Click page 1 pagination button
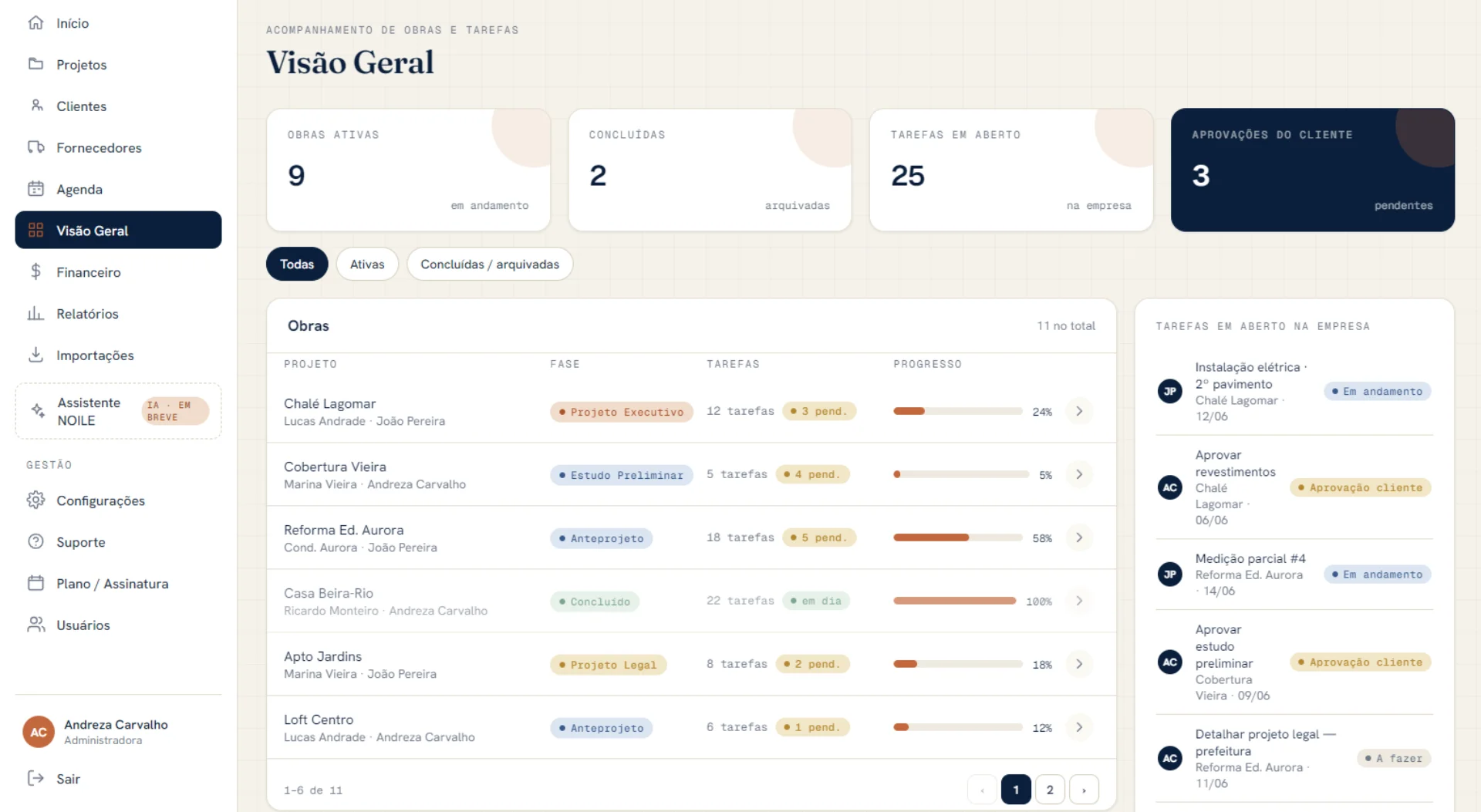 pos(1016,790)
